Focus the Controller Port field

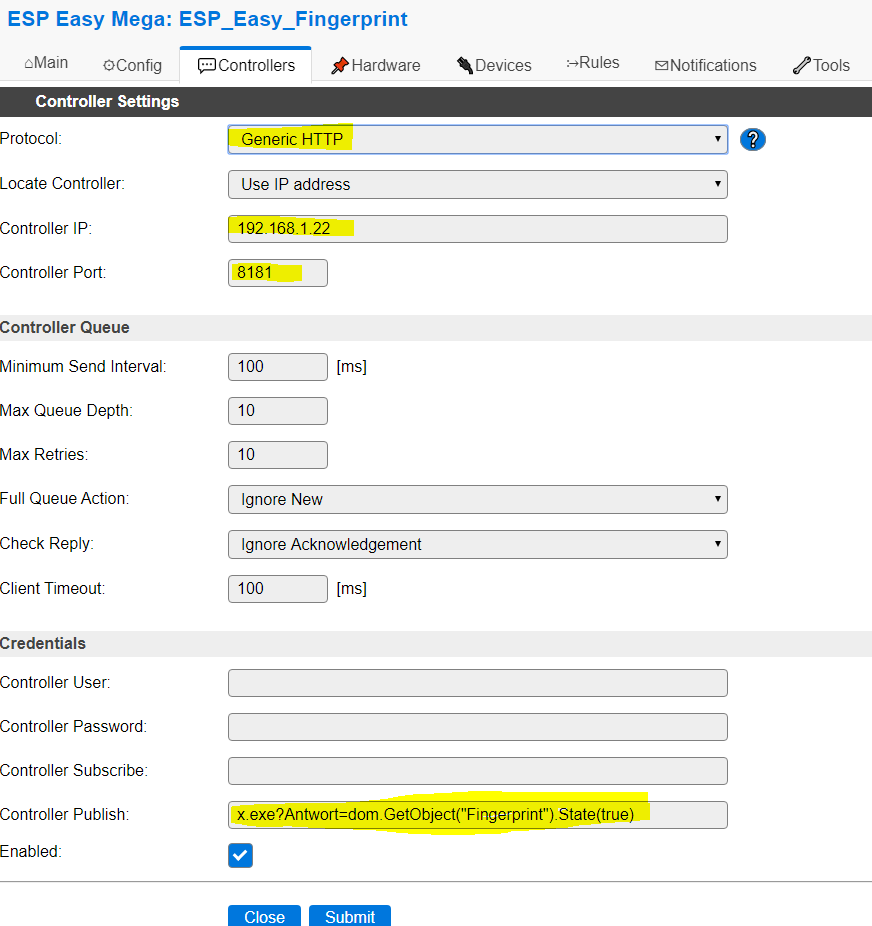click(277, 272)
